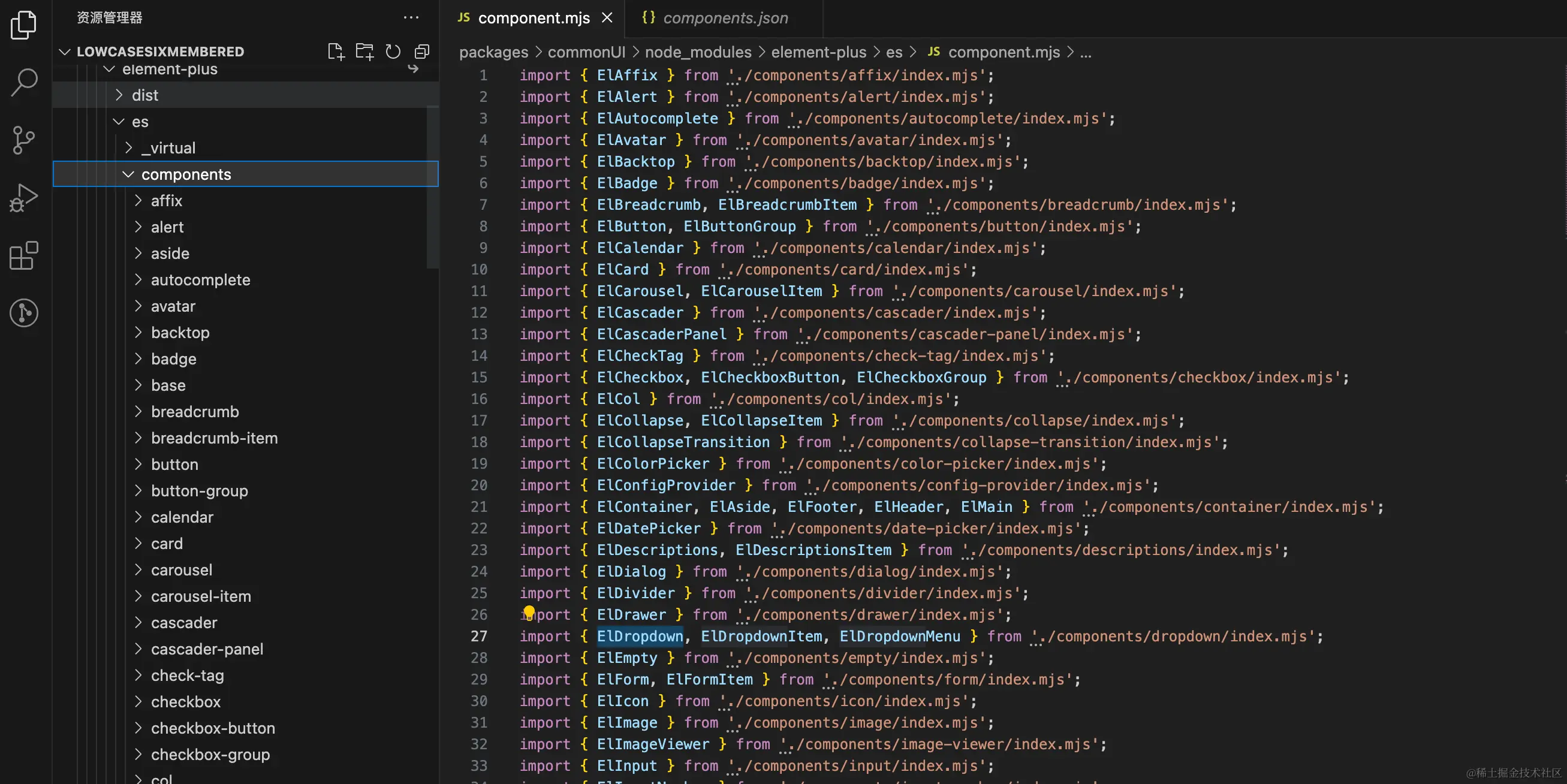The image size is (1567, 784).
Task: Open explorer more actions ellipsis menu
Action: coord(411,17)
